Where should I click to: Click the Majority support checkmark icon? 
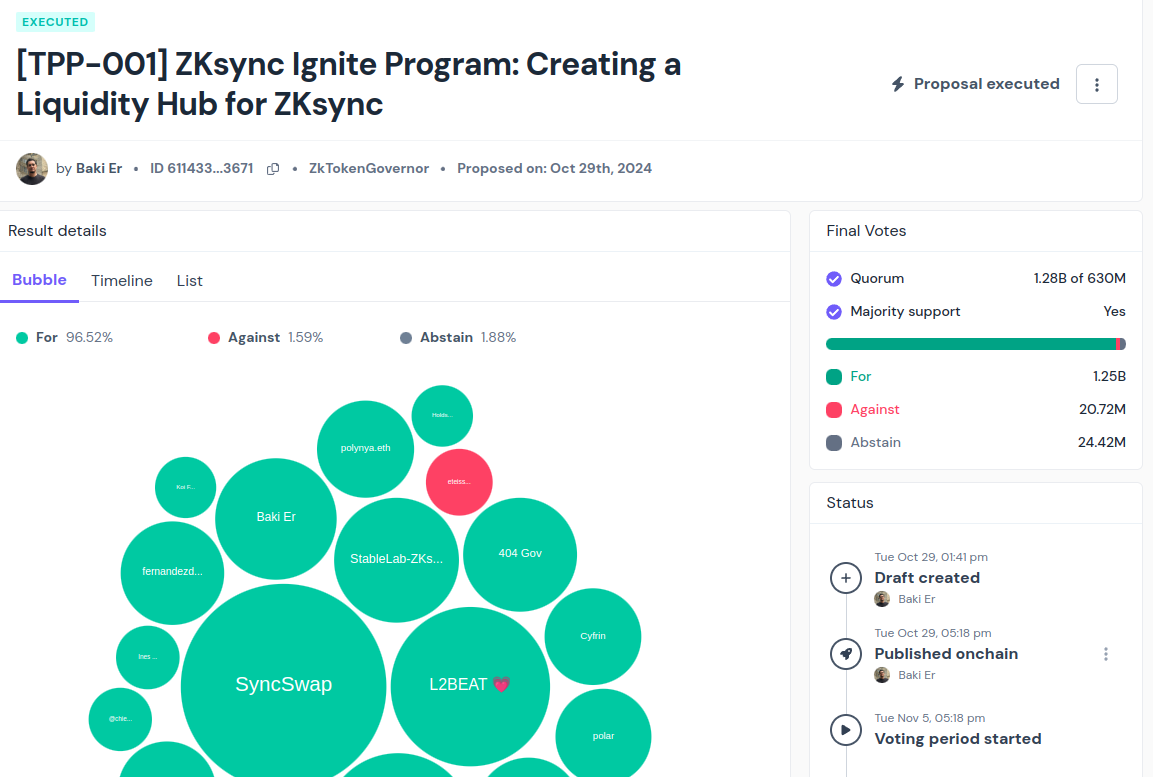click(834, 312)
